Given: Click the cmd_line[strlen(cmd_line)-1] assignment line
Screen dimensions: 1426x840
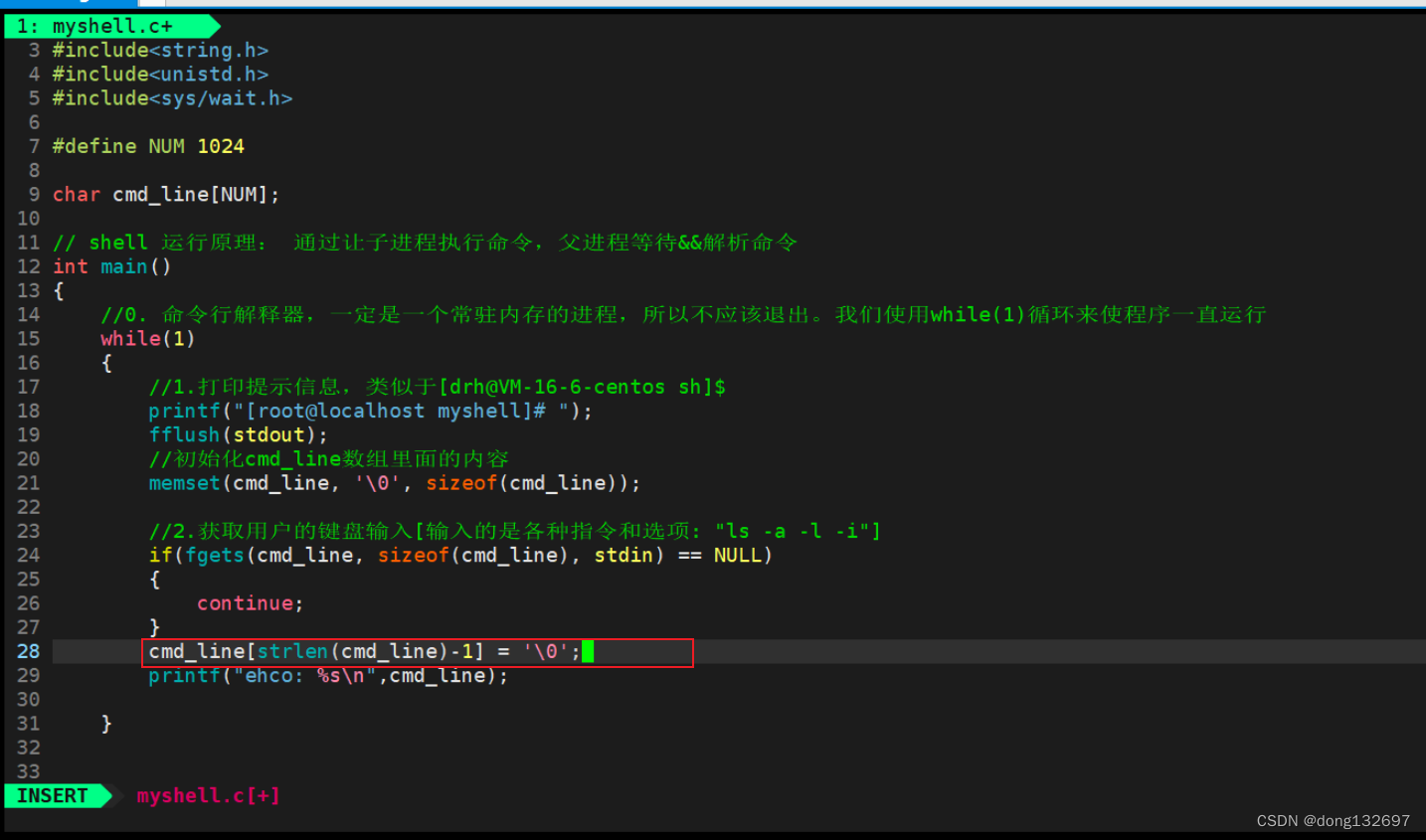Looking at the screenshot, I should click(x=364, y=651).
